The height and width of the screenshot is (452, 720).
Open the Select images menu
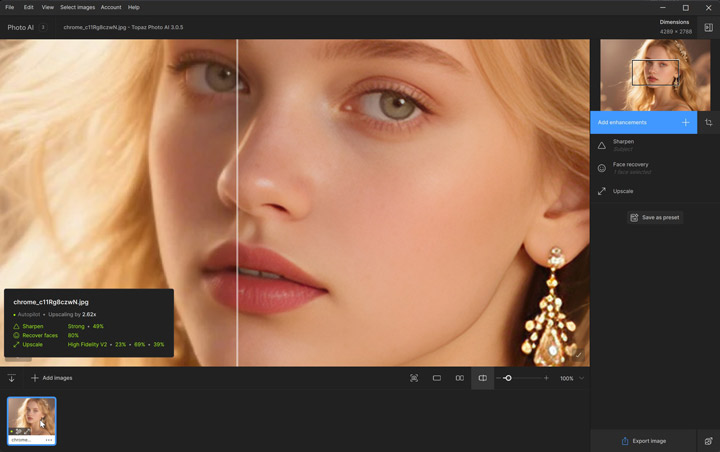click(77, 7)
